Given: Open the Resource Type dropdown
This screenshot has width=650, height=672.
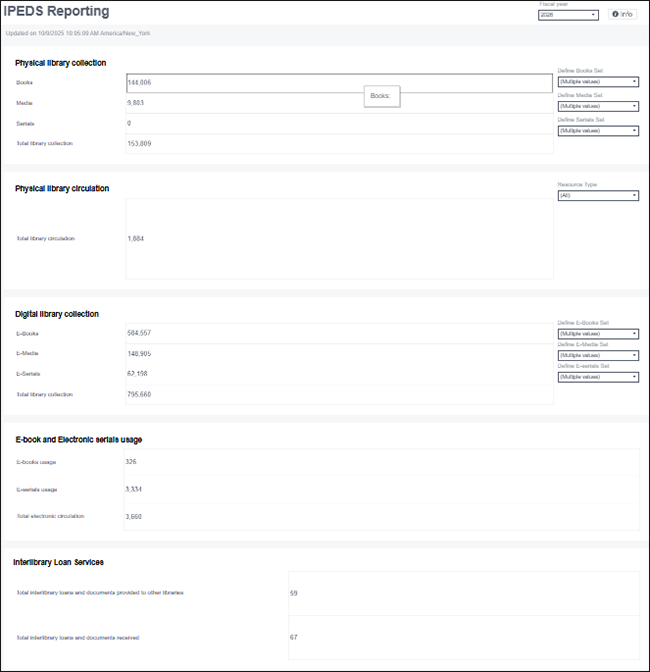Looking at the screenshot, I should click(598, 196).
